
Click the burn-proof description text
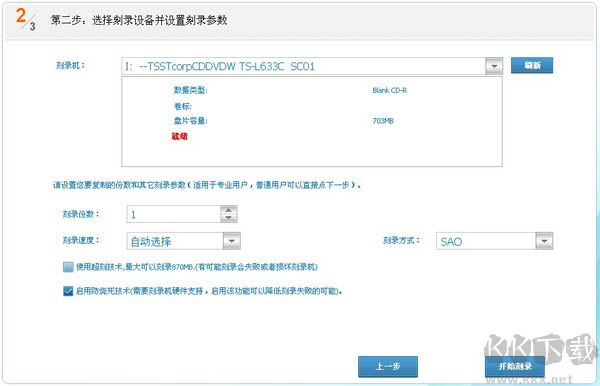209,291
